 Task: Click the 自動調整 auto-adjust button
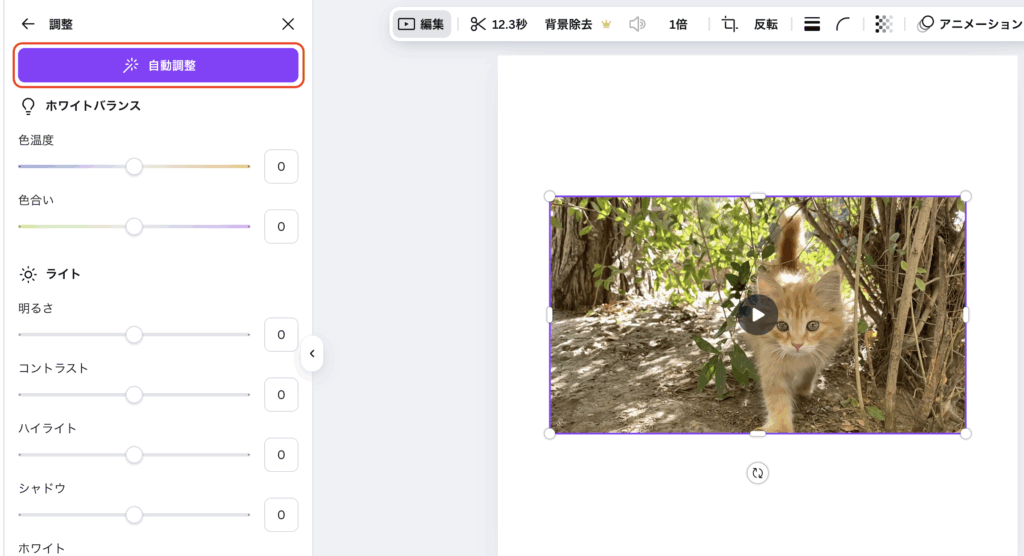[x=158, y=65]
